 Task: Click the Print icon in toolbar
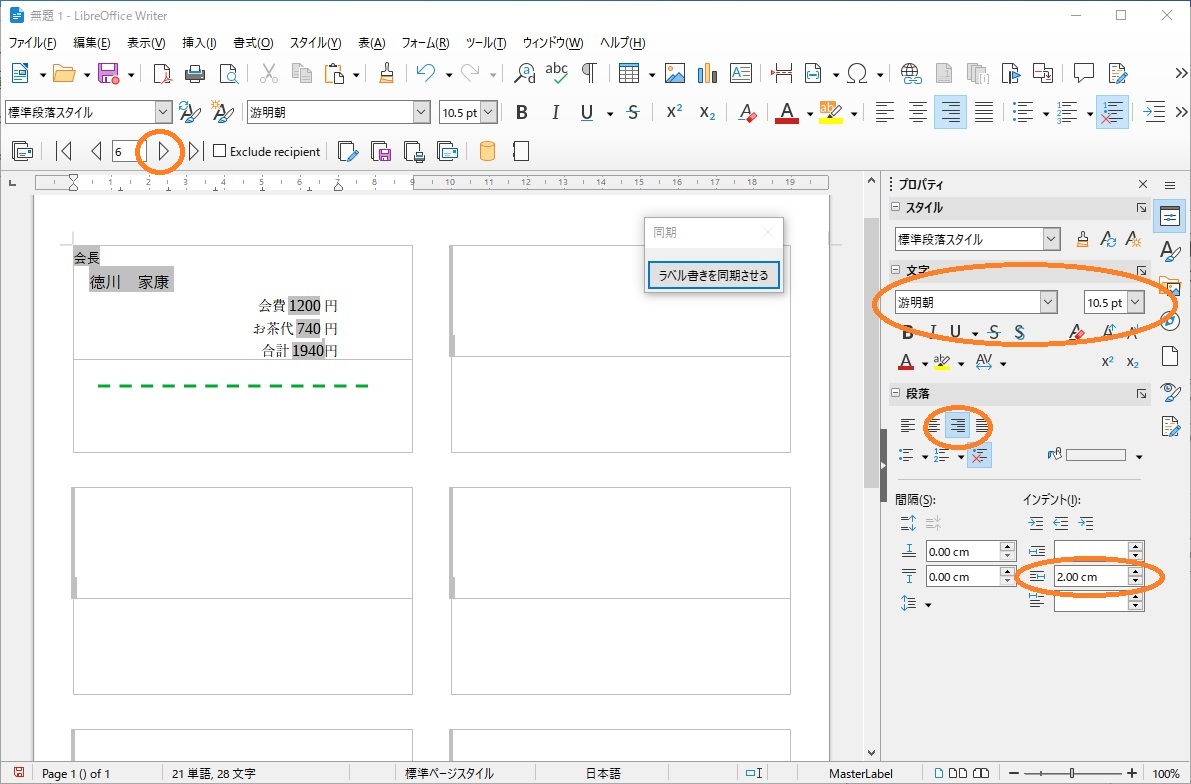(x=195, y=73)
